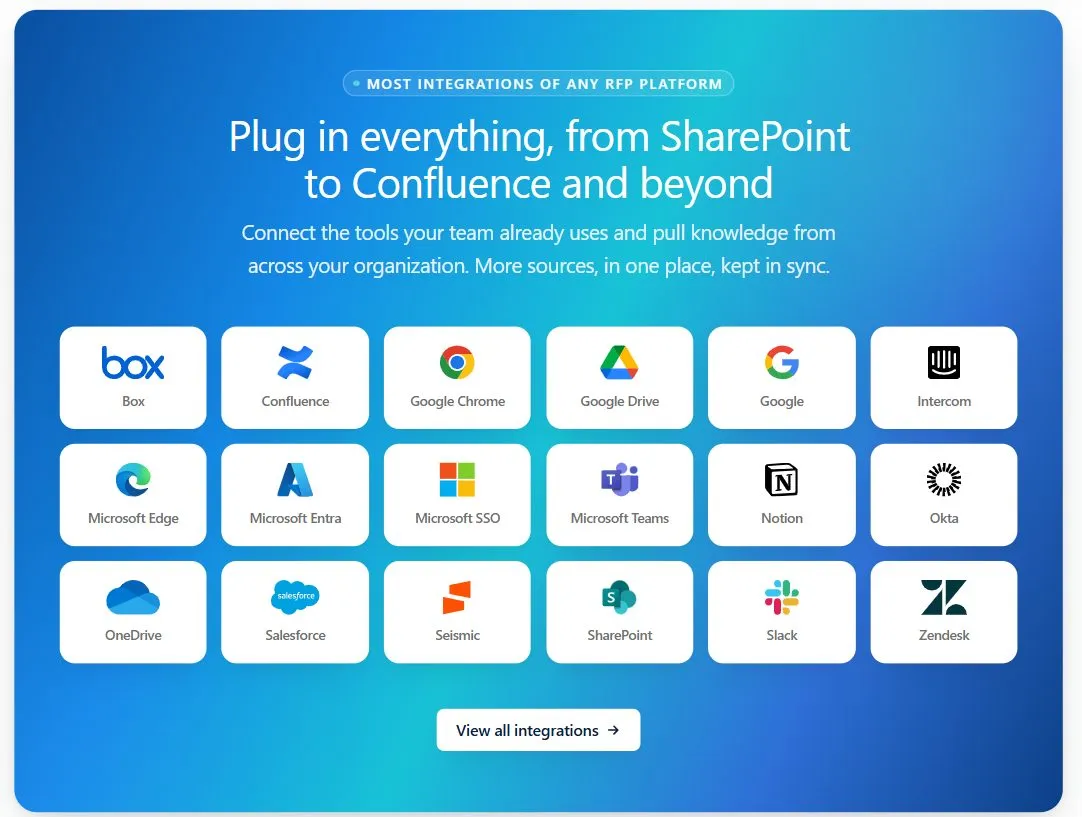Click the View all integrations button
Screen dimensions: 1082x817
538,729
